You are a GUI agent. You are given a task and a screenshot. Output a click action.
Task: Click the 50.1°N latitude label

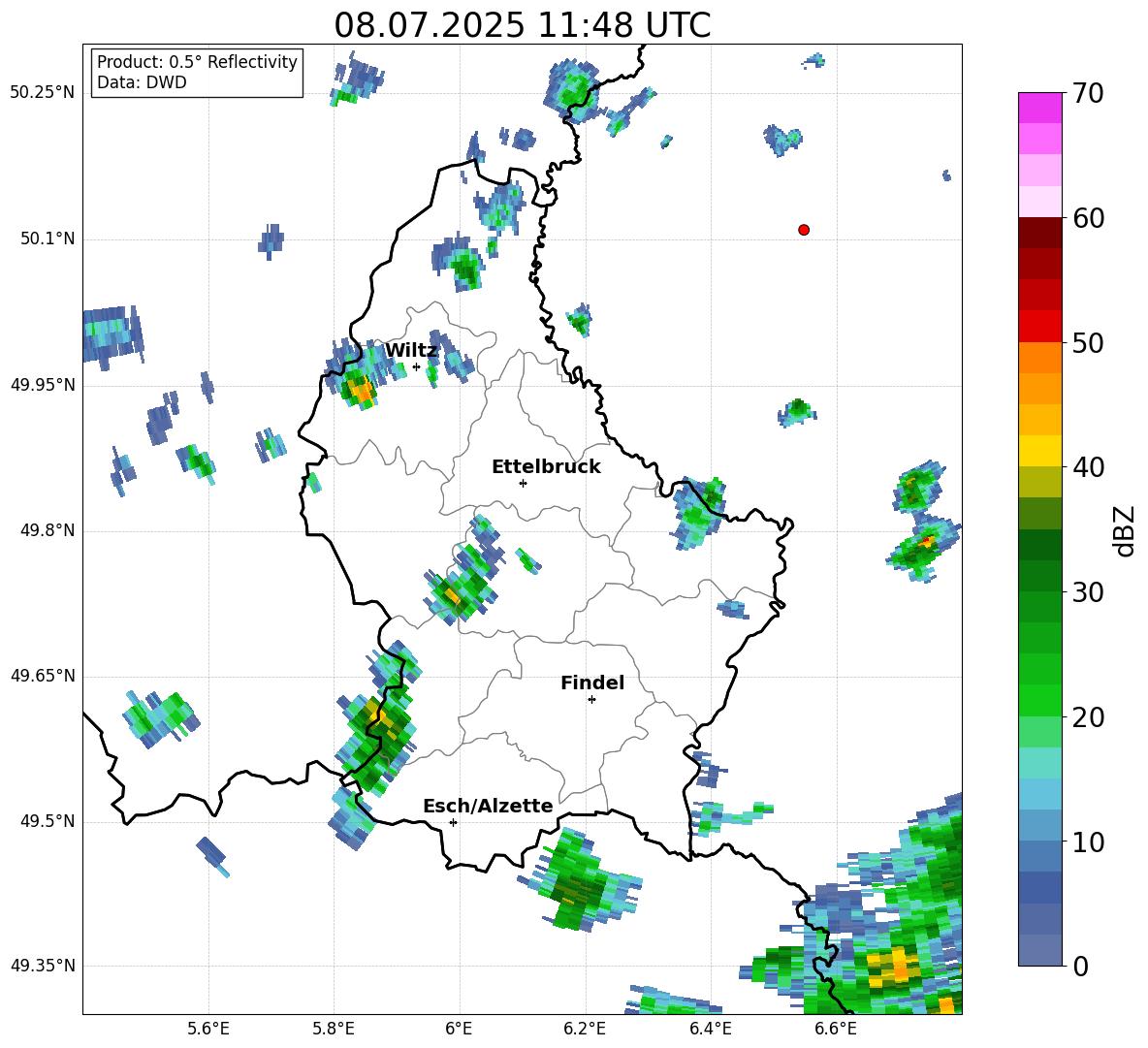[48, 238]
